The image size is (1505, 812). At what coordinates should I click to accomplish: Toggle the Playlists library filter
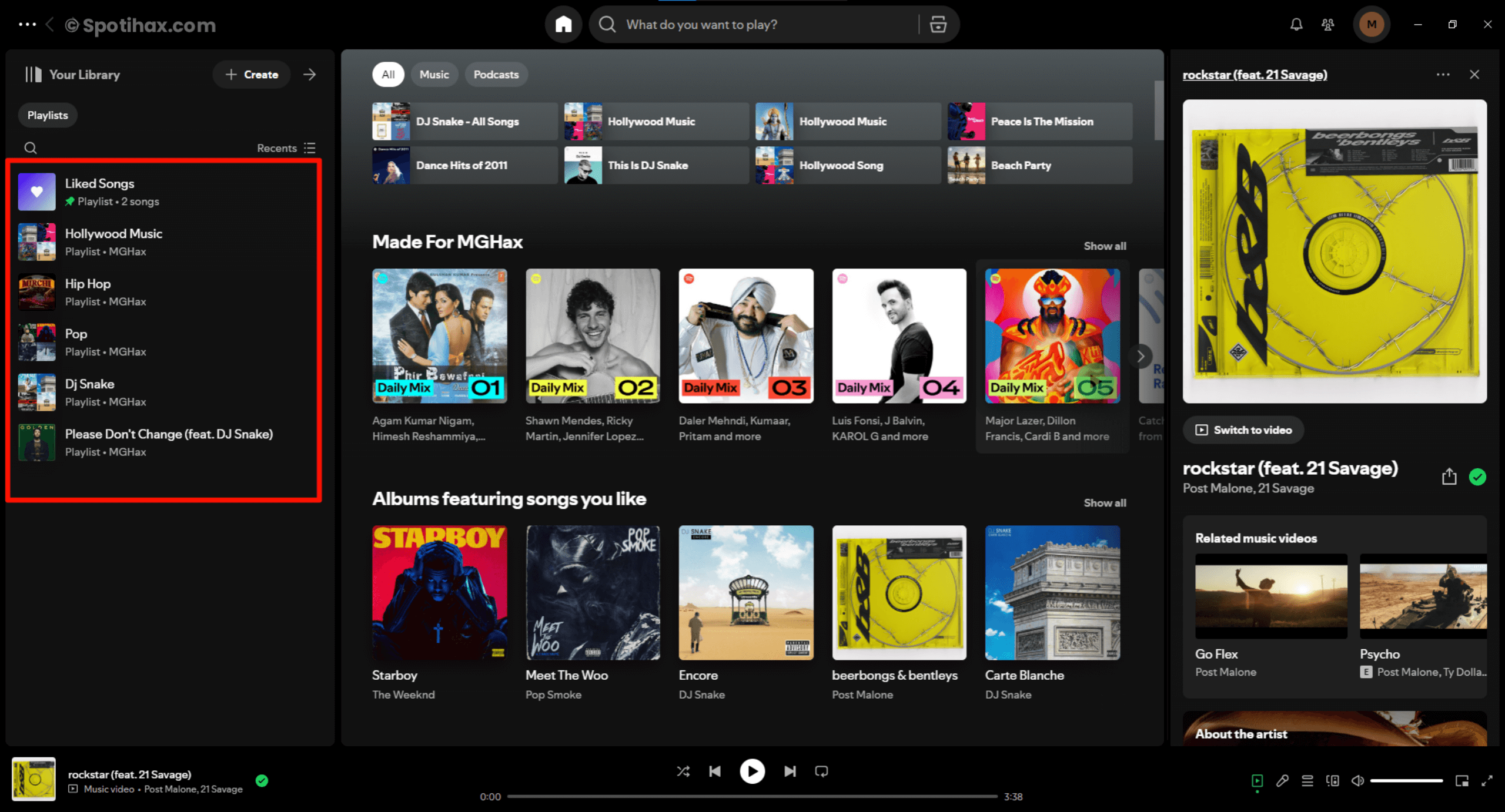tap(47, 115)
